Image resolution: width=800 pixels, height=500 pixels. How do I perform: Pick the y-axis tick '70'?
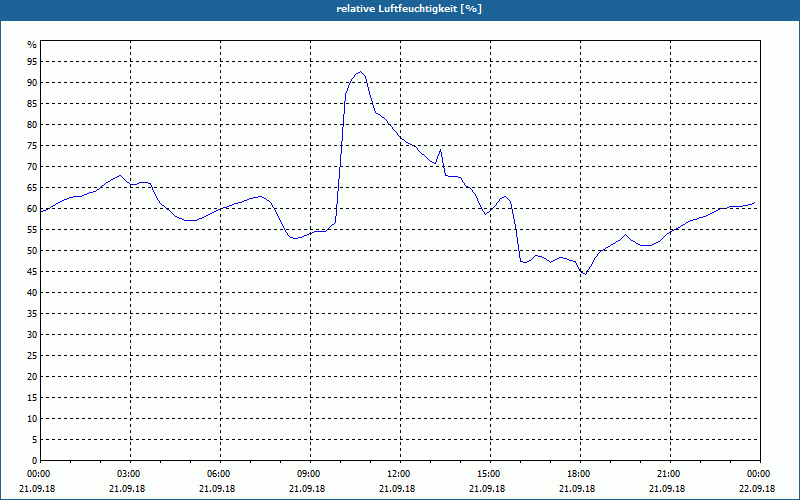point(32,167)
